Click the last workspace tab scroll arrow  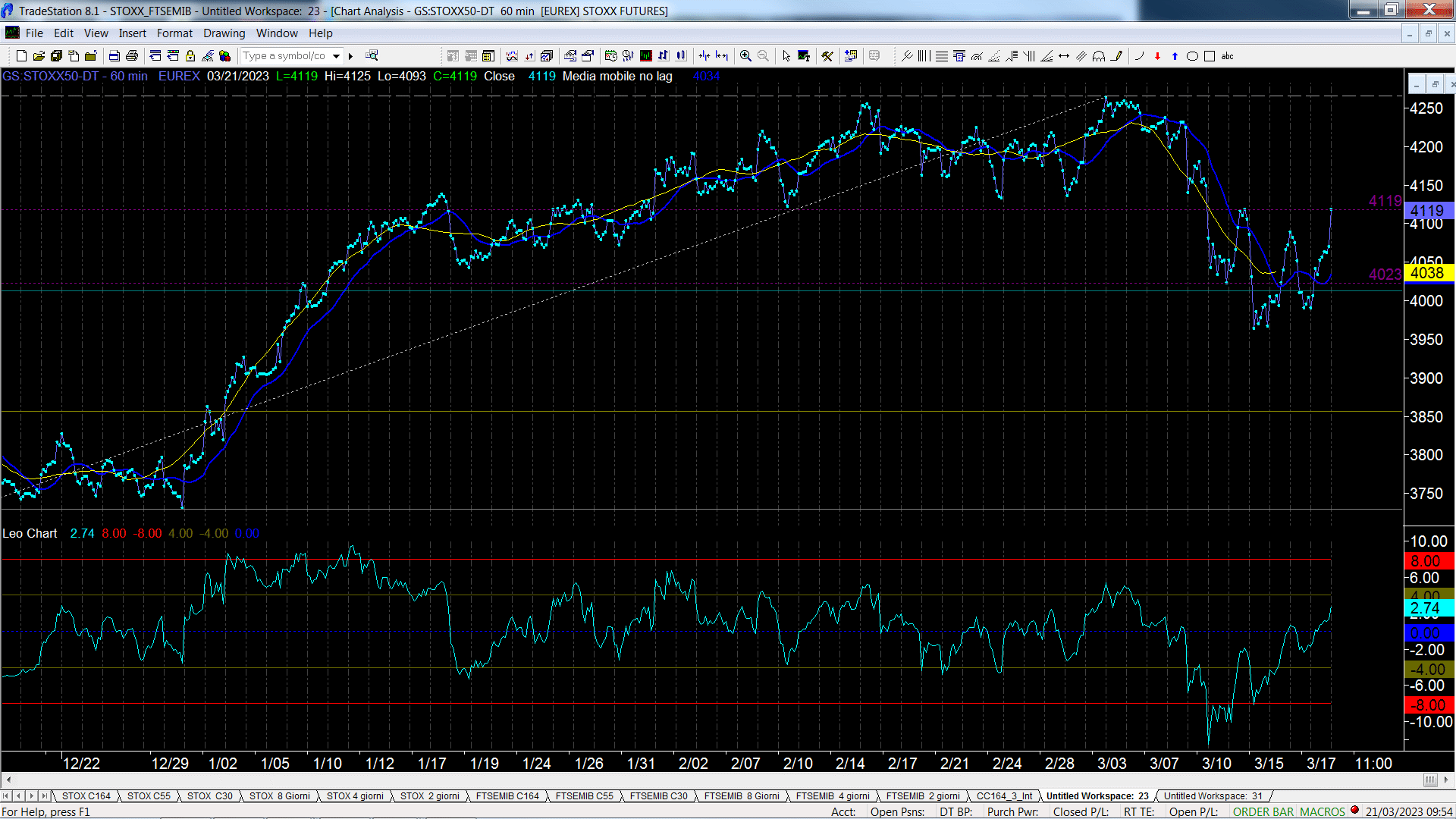click(44, 795)
